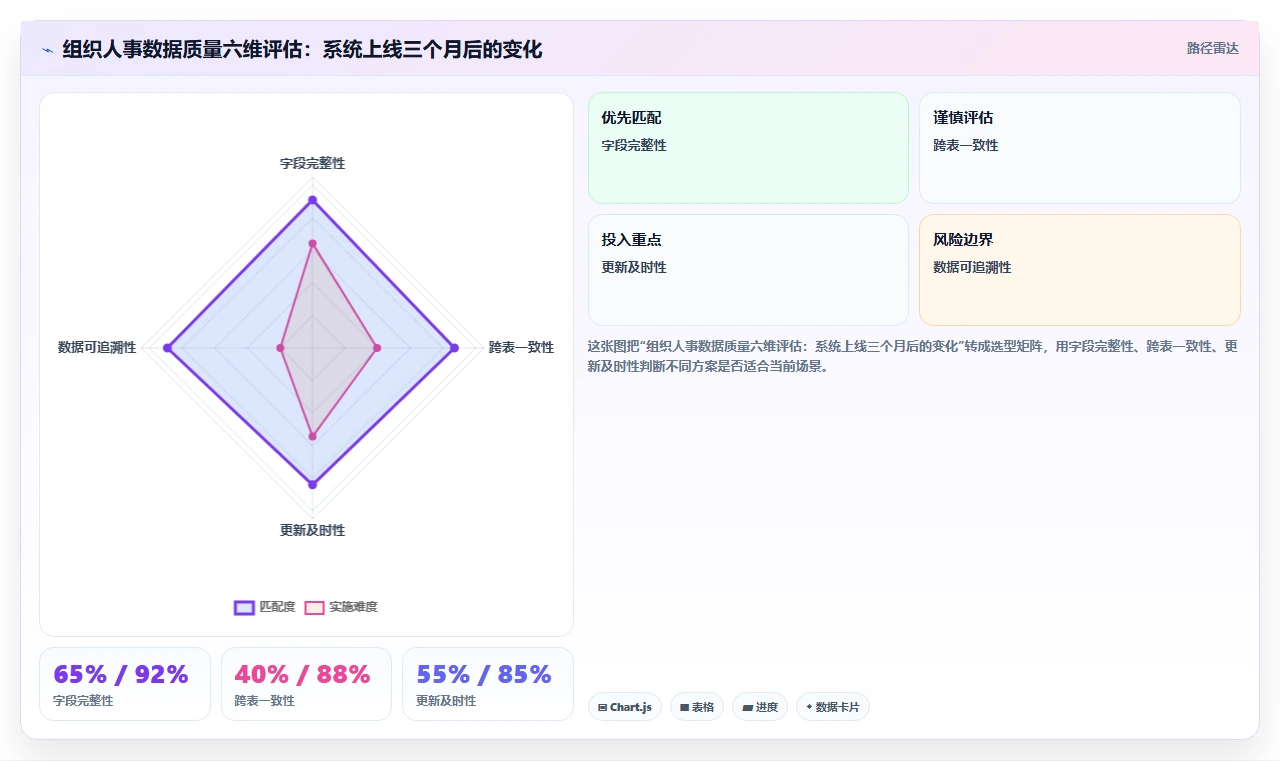Click the 数据可追溯性 axis label on the radar

pos(97,348)
